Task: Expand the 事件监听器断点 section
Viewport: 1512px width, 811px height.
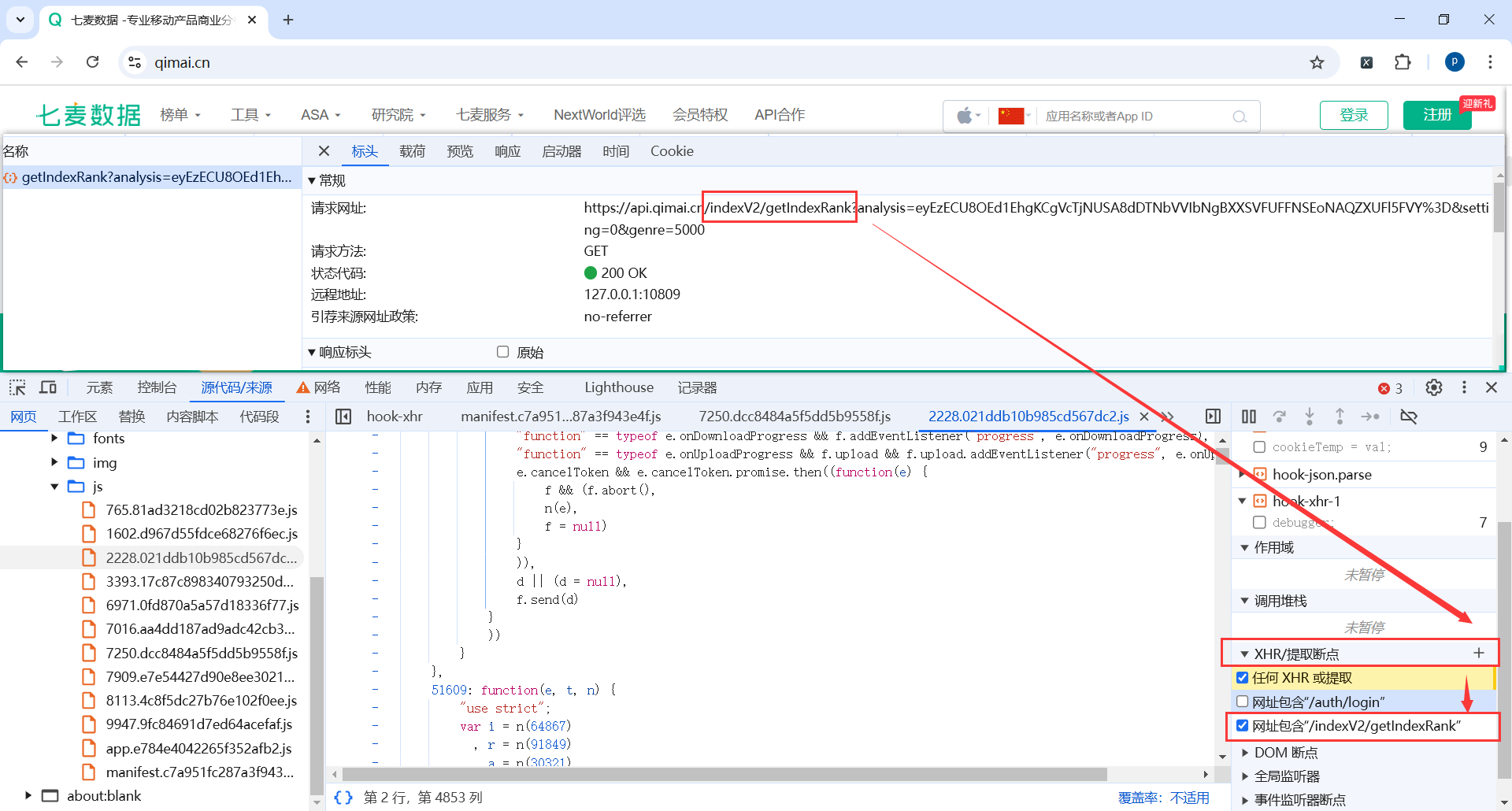Action: tap(1245, 800)
